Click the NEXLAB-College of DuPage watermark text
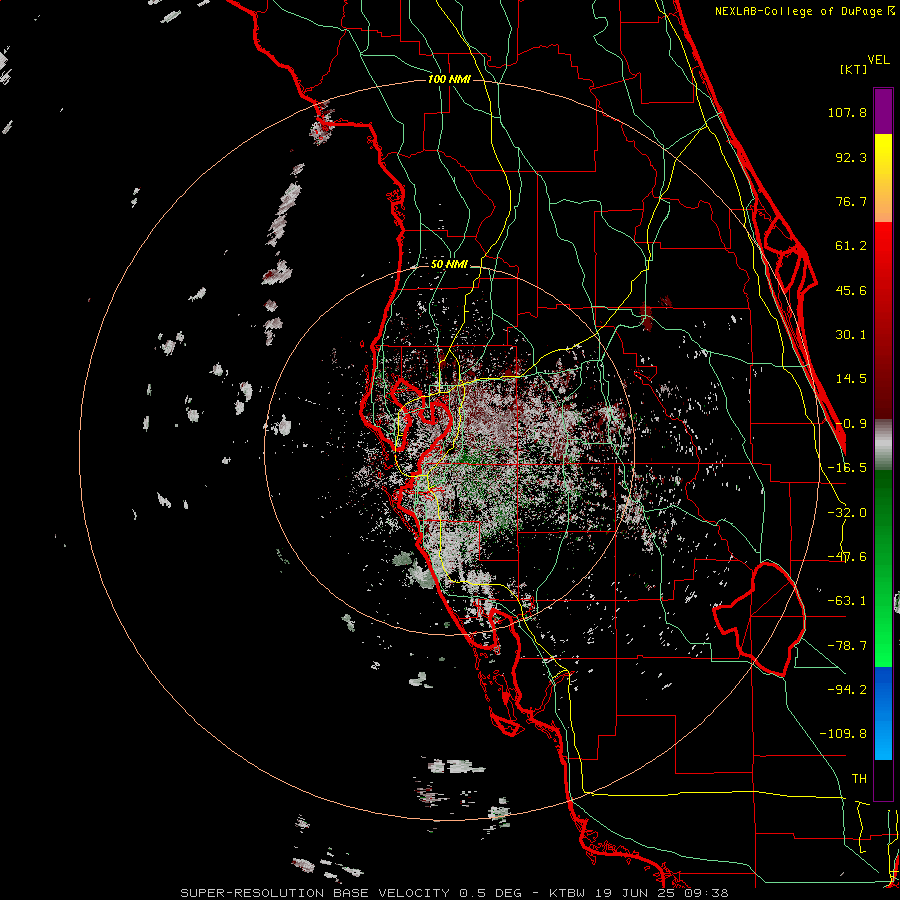 click(804, 11)
